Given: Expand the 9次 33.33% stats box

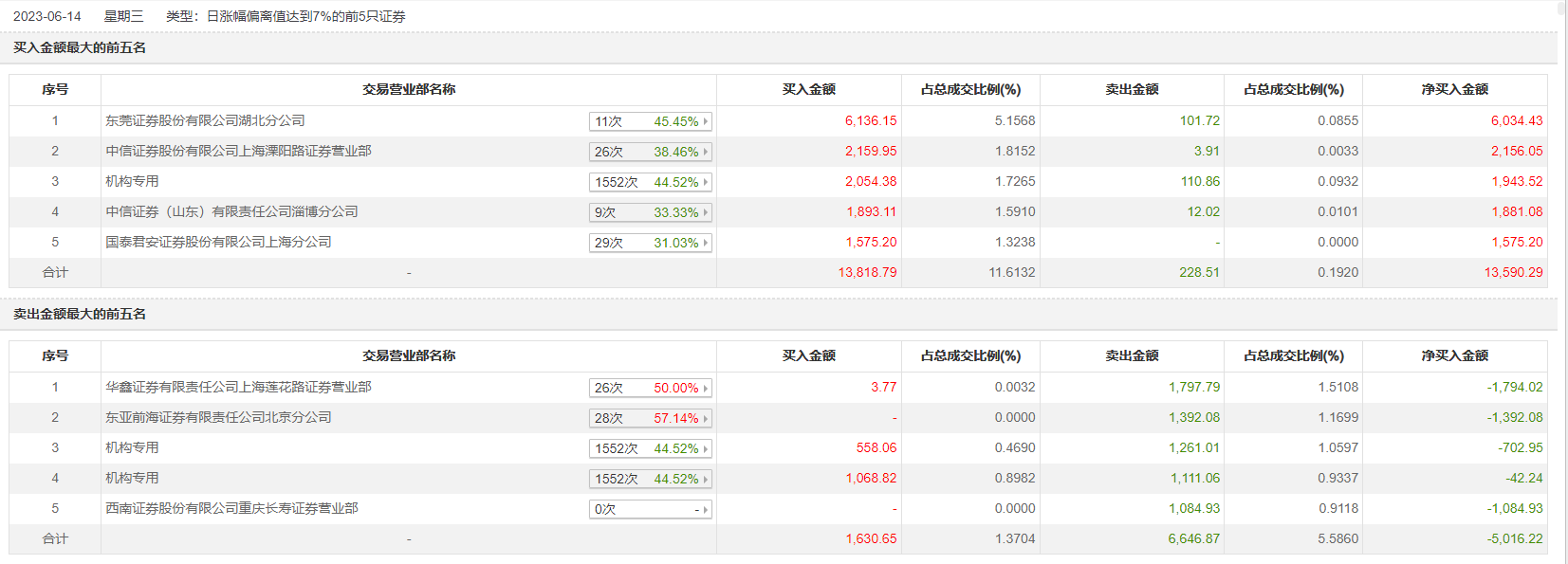Looking at the screenshot, I should point(650,212).
